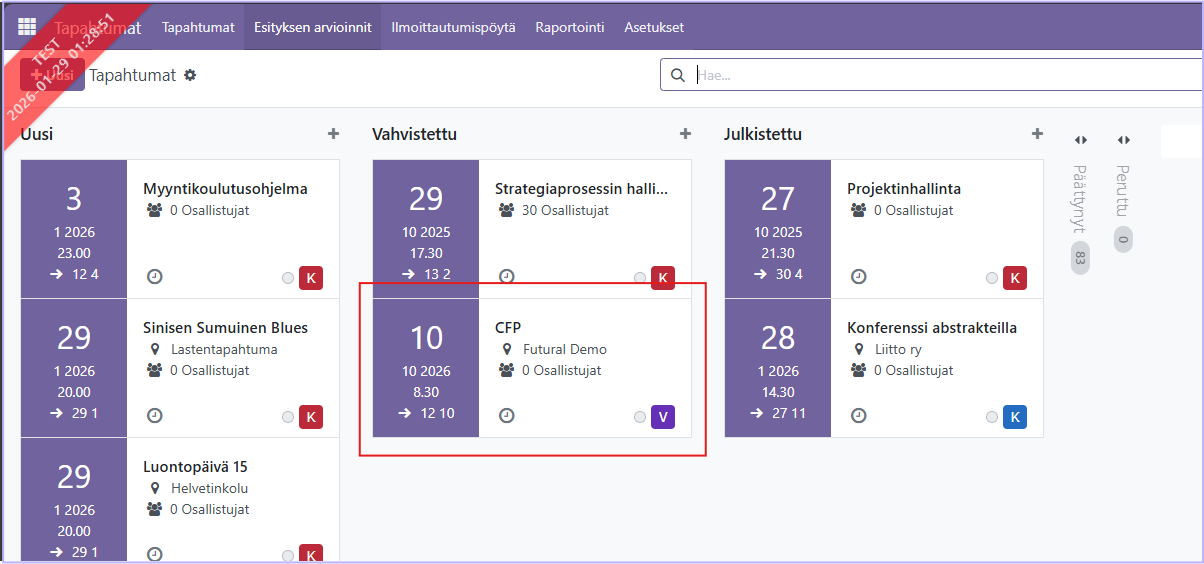Open Ilmoittautumispöytä from the top navigation

[453, 27]
